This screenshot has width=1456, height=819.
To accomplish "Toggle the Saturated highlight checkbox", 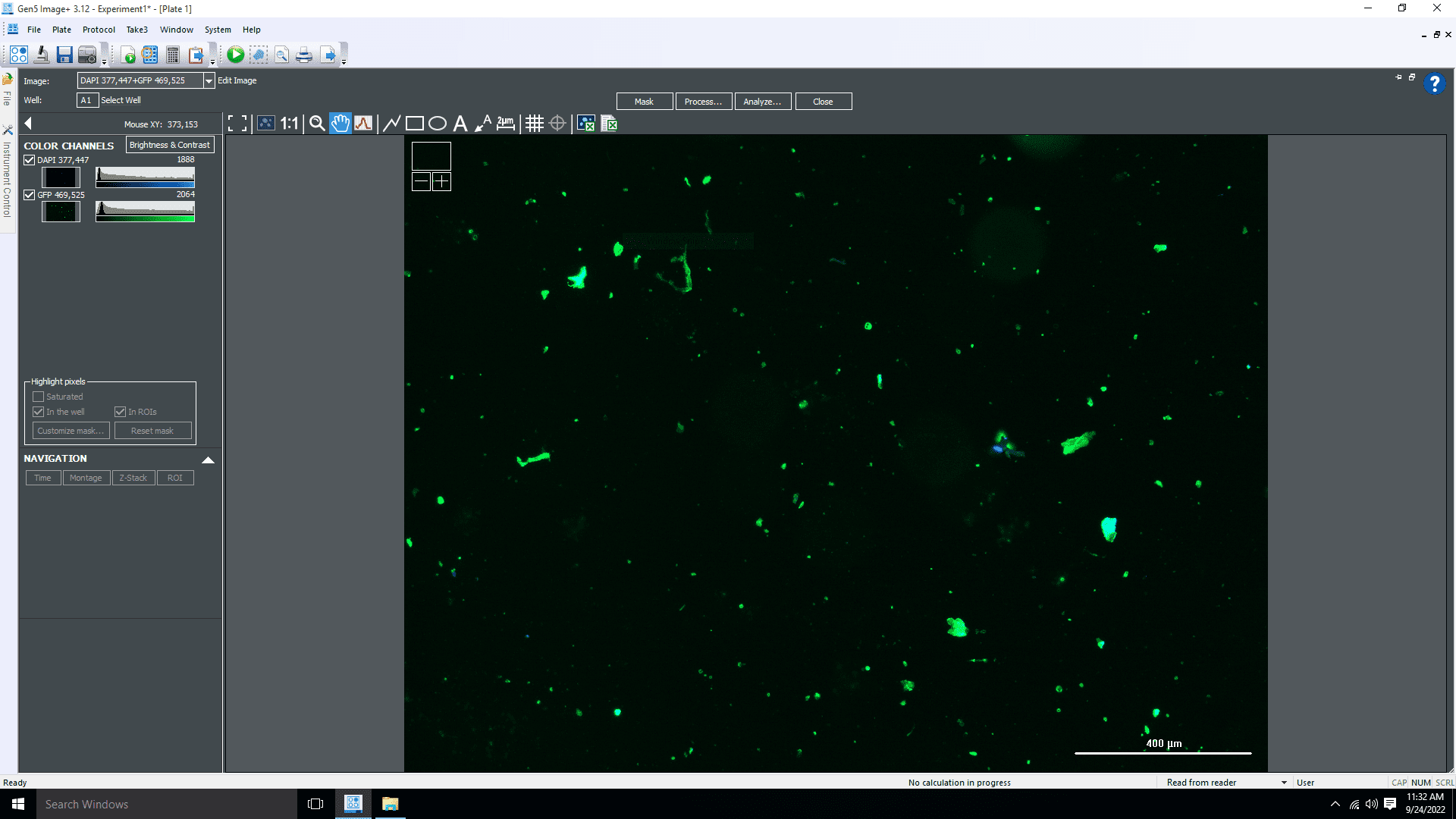I will (x=39, y=397).
